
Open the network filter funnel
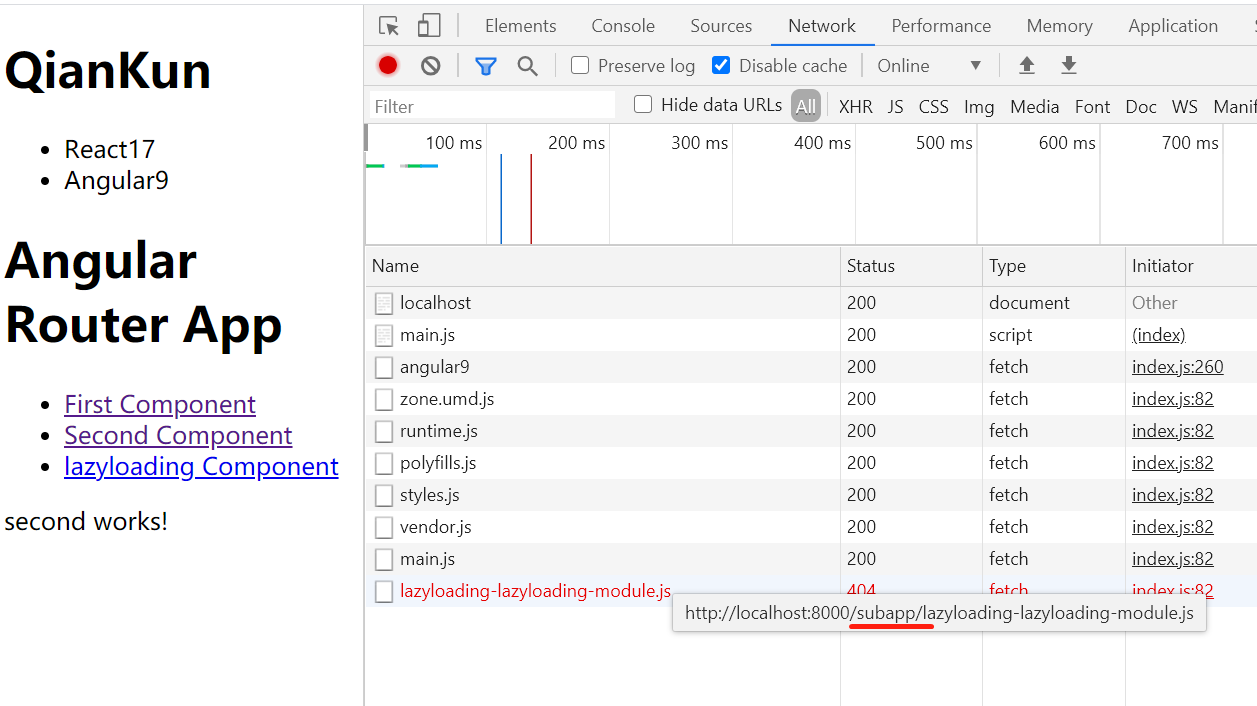[486, 65]
